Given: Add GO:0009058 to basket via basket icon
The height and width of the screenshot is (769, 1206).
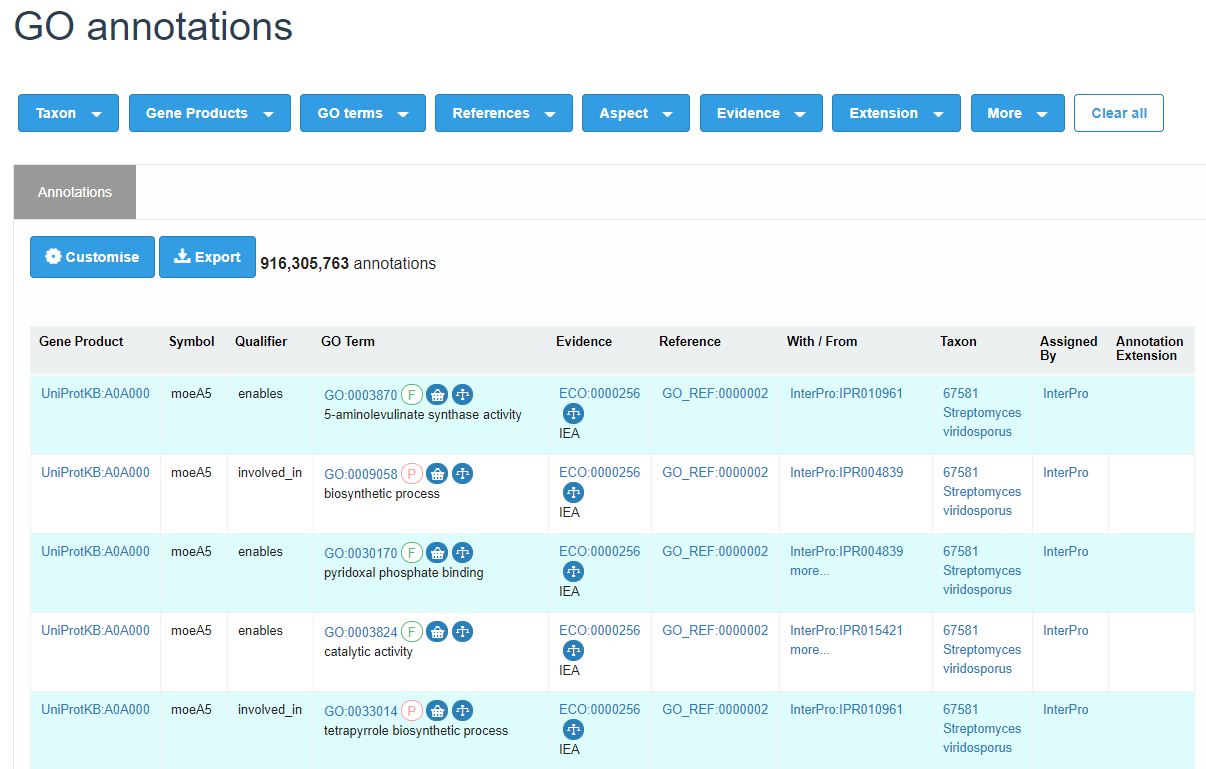Looking at the screenshot, I should (x=437, y=473).
